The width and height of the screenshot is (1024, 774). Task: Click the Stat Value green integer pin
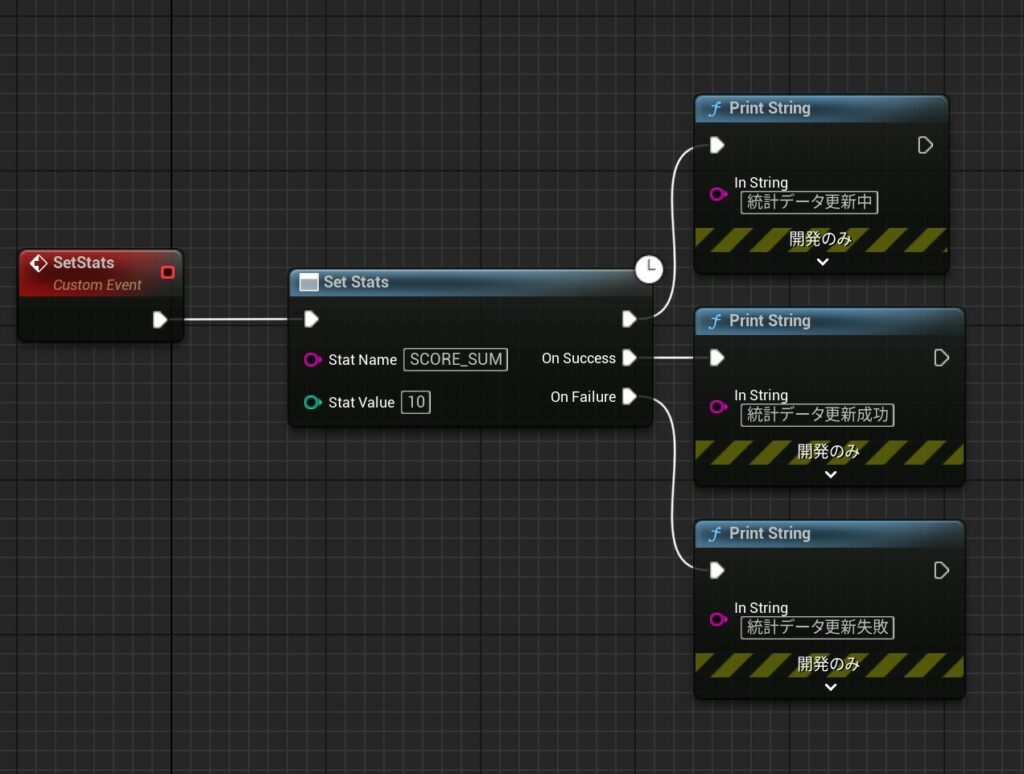pos(312,402)
